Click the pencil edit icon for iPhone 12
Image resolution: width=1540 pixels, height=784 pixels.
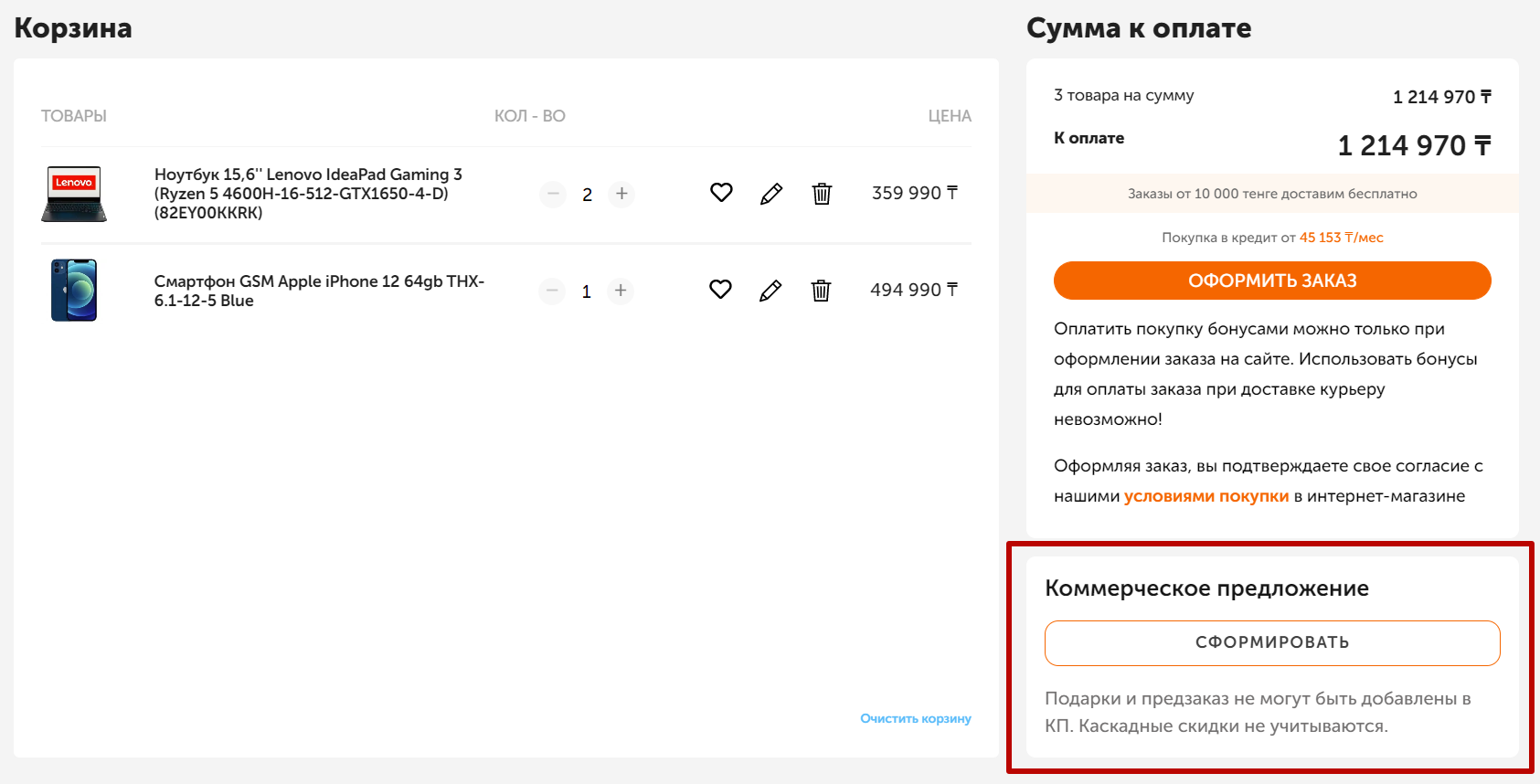click(x=770, y=291)
